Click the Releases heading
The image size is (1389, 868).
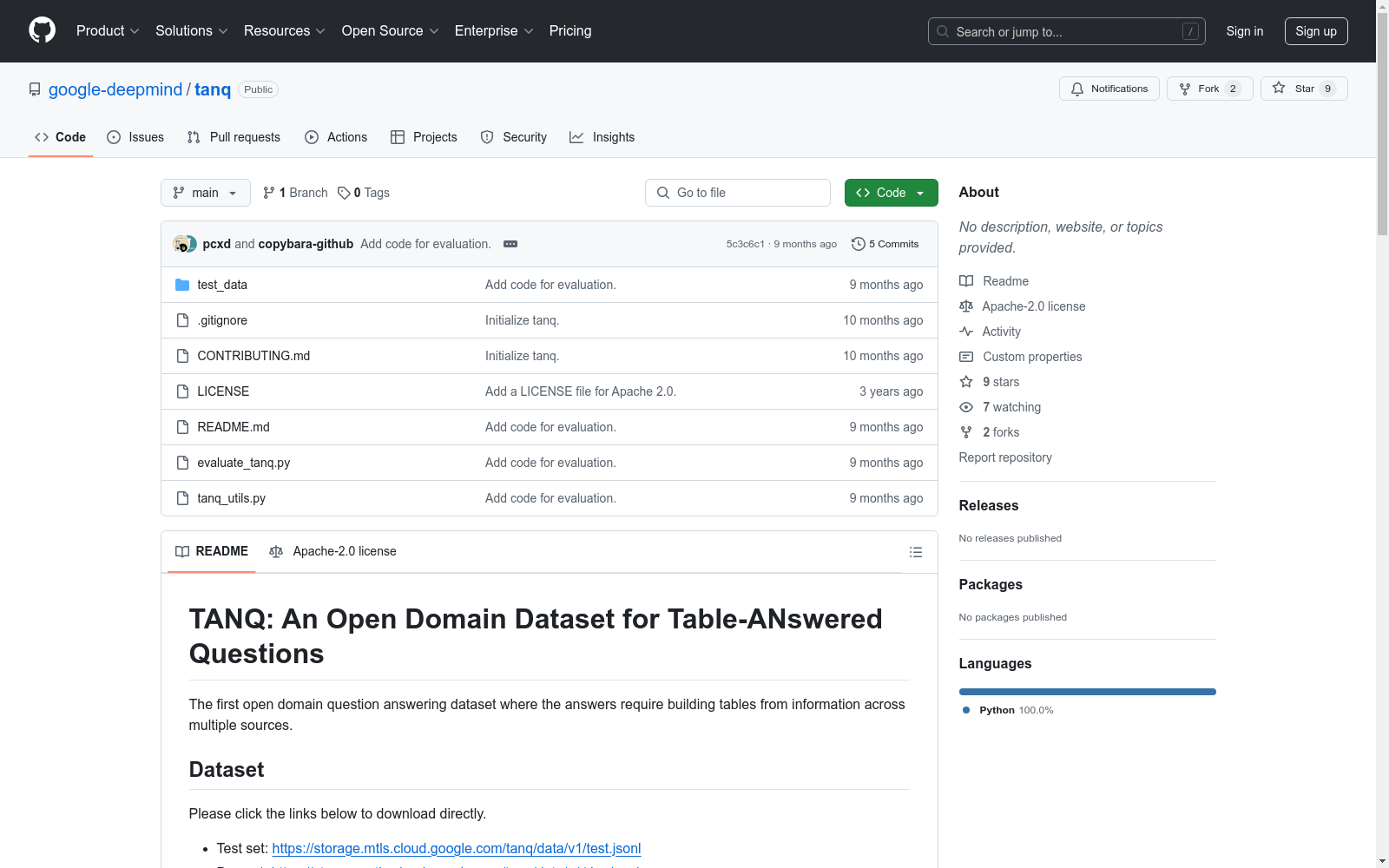989,505
